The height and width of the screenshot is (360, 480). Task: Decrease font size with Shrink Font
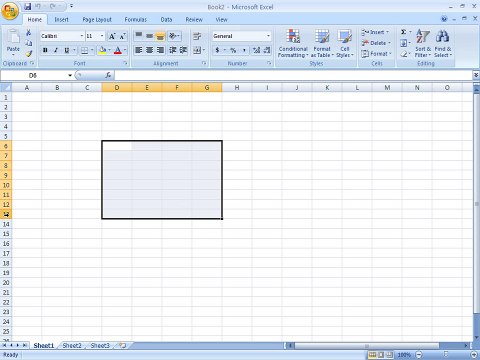coord(122,36)
